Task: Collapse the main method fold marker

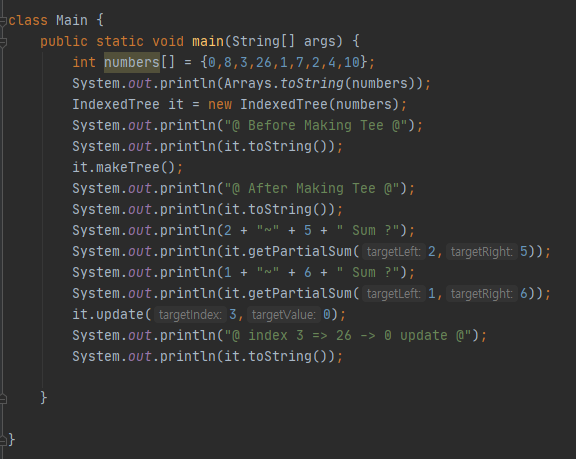Action: [x=3, y=42]
